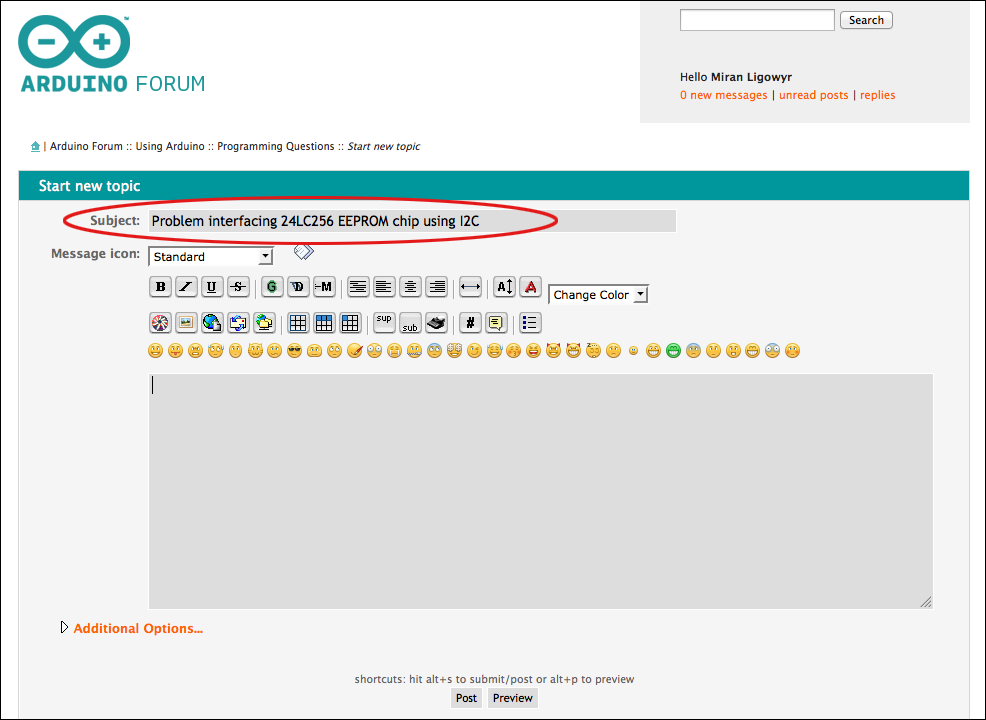Expand the Additional Options section
This screenshot has height=720, width=986.
[137, 628]
